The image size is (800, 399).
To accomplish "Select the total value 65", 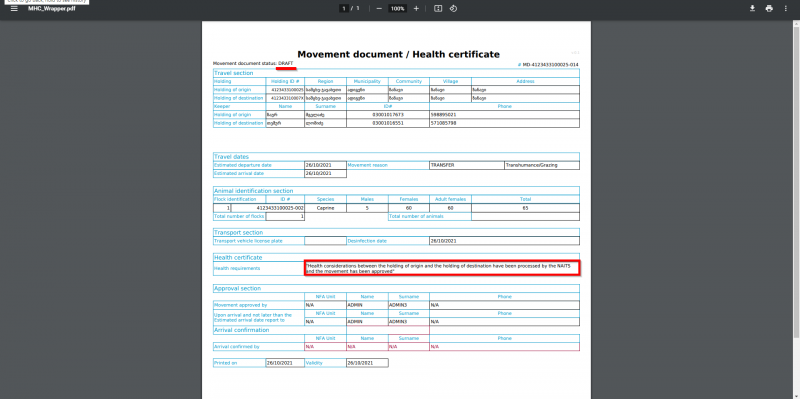I will [526, 208].
